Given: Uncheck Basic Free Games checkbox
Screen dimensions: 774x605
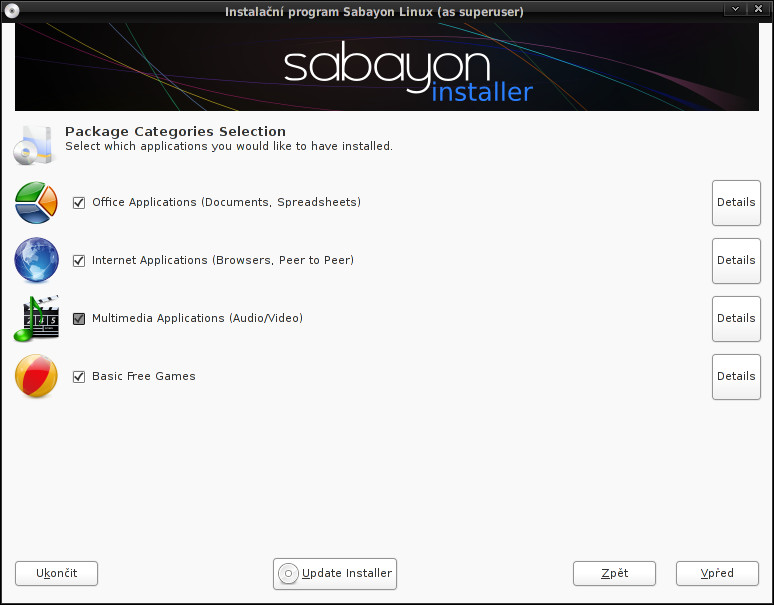Looking at the screenshot, I should coord(79,377).
